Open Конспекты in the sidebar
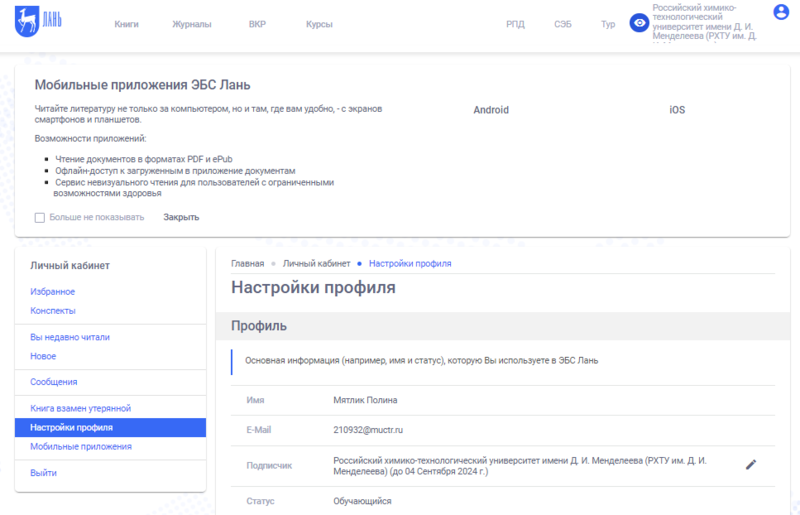Image resolution: width=800 pixels, height=515 pixels. coord(53,311)
